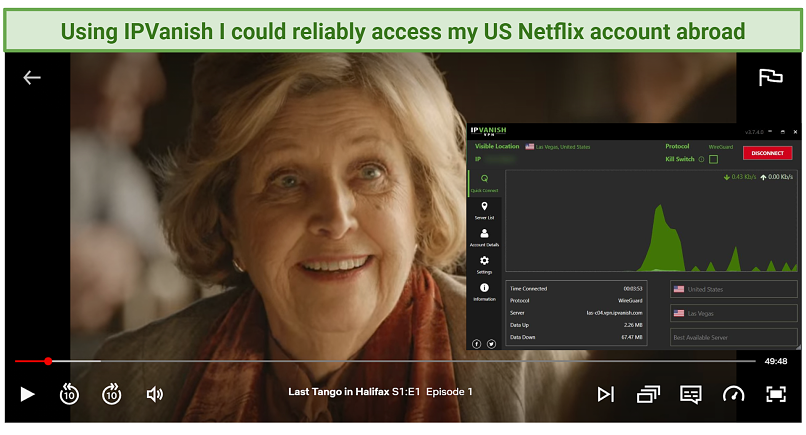This screenshot has width=806, height=435.
Task: Close the IPVanish window
Action: click(x=795, y=132)
